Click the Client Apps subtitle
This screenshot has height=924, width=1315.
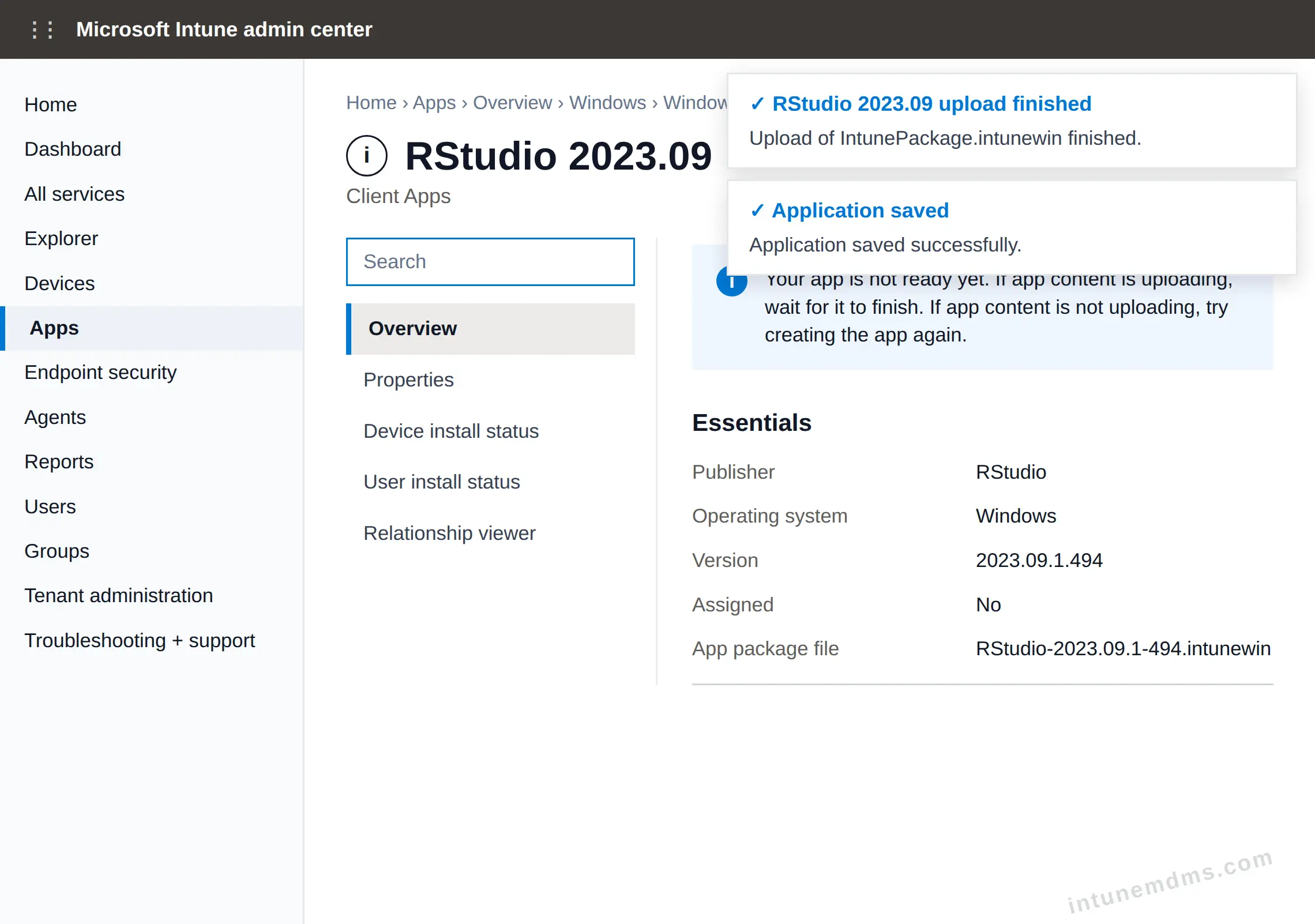pos(399,196)
